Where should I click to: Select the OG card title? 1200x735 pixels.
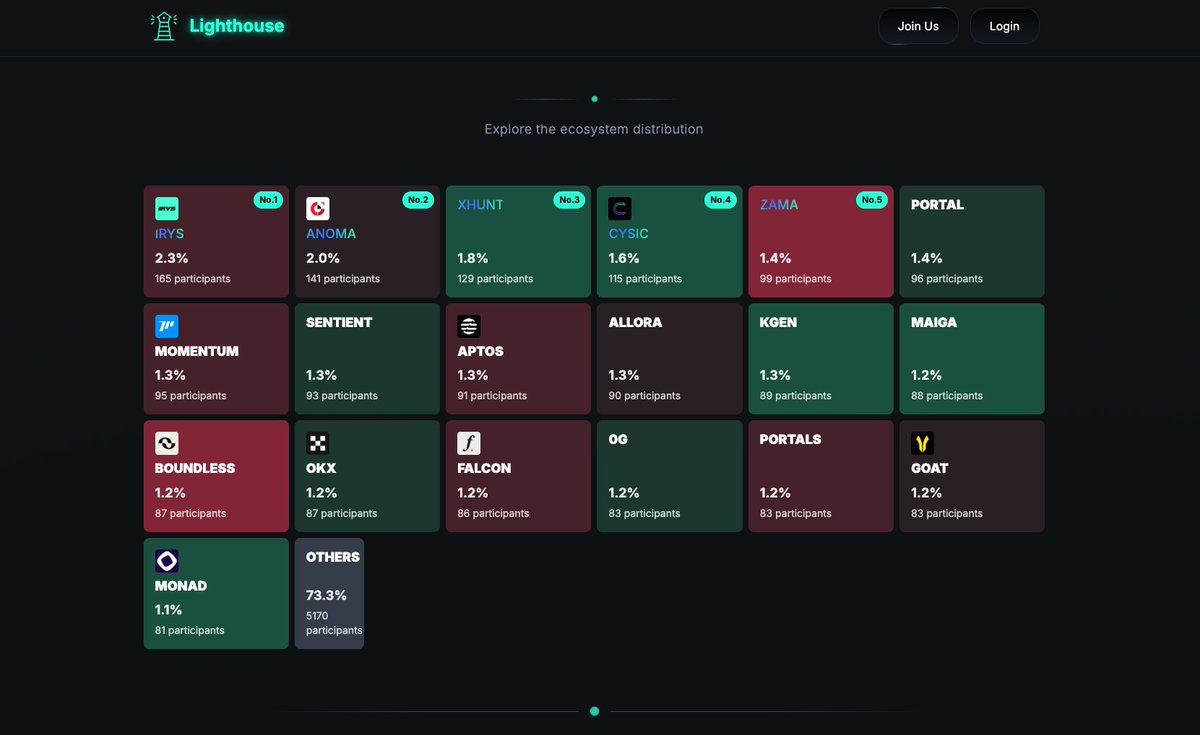[618, 439]
